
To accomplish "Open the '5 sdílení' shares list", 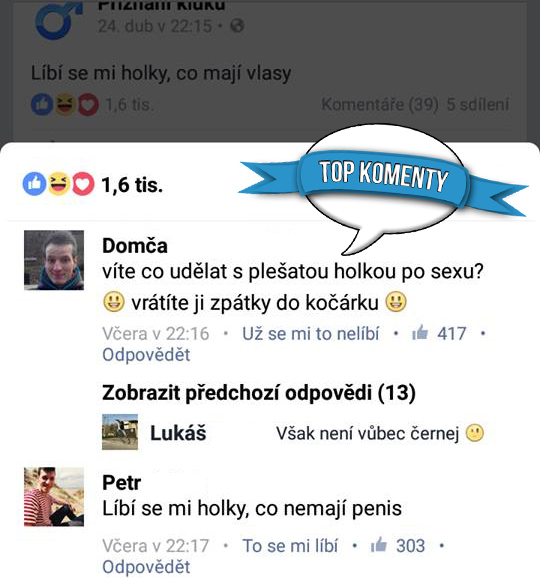I will [x=478, y=105].
